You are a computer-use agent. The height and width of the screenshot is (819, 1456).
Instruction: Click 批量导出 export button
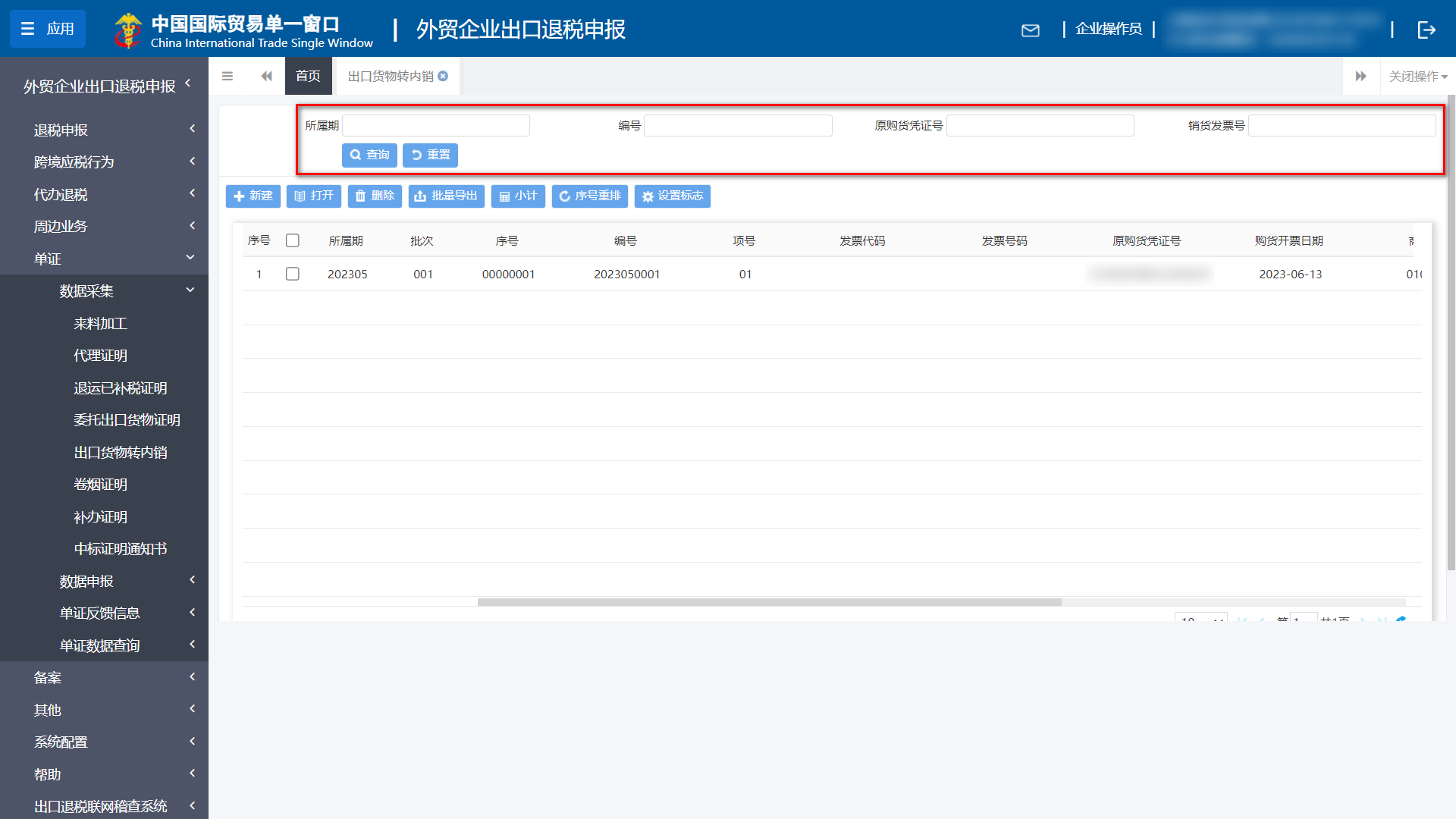[x=446, y=196]
